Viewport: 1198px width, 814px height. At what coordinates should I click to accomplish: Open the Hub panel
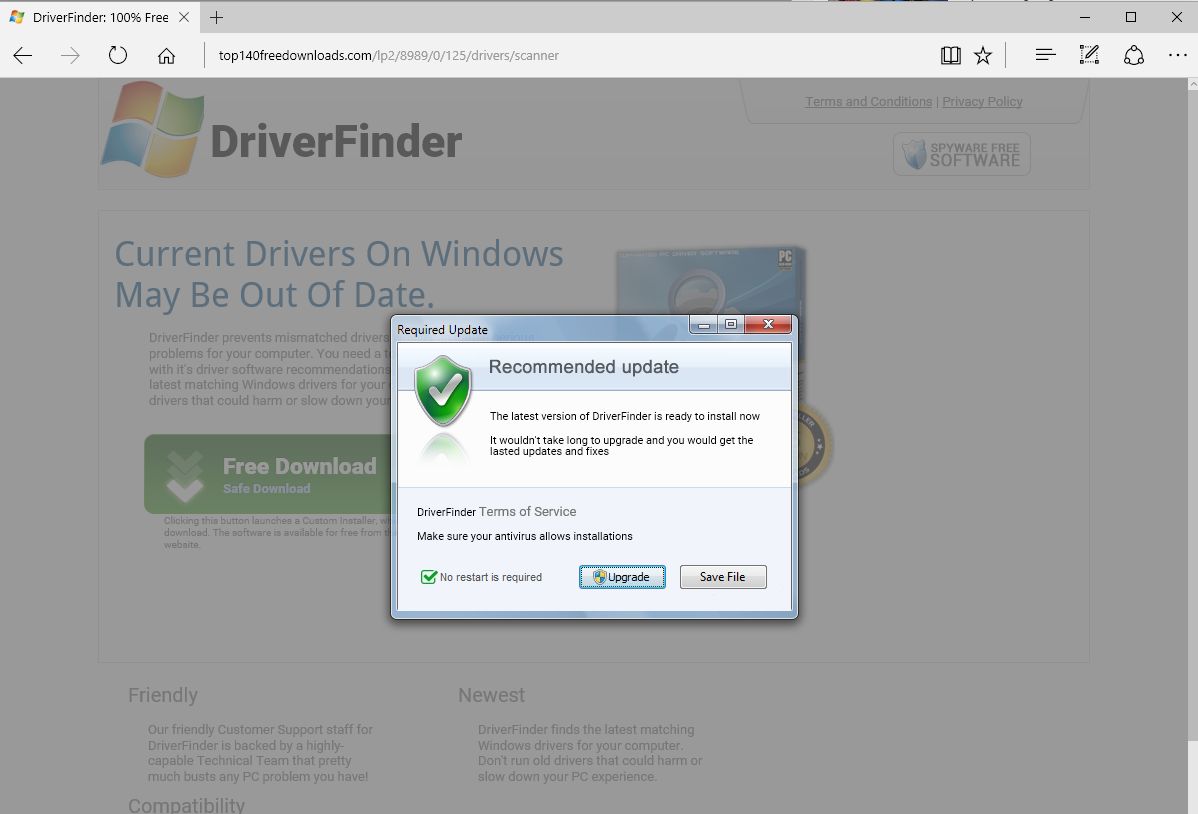tap(1044, 55)
